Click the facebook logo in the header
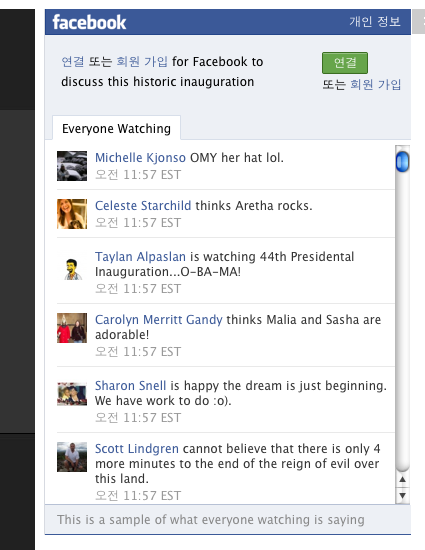The image size is (425, 550). [89, 22]
